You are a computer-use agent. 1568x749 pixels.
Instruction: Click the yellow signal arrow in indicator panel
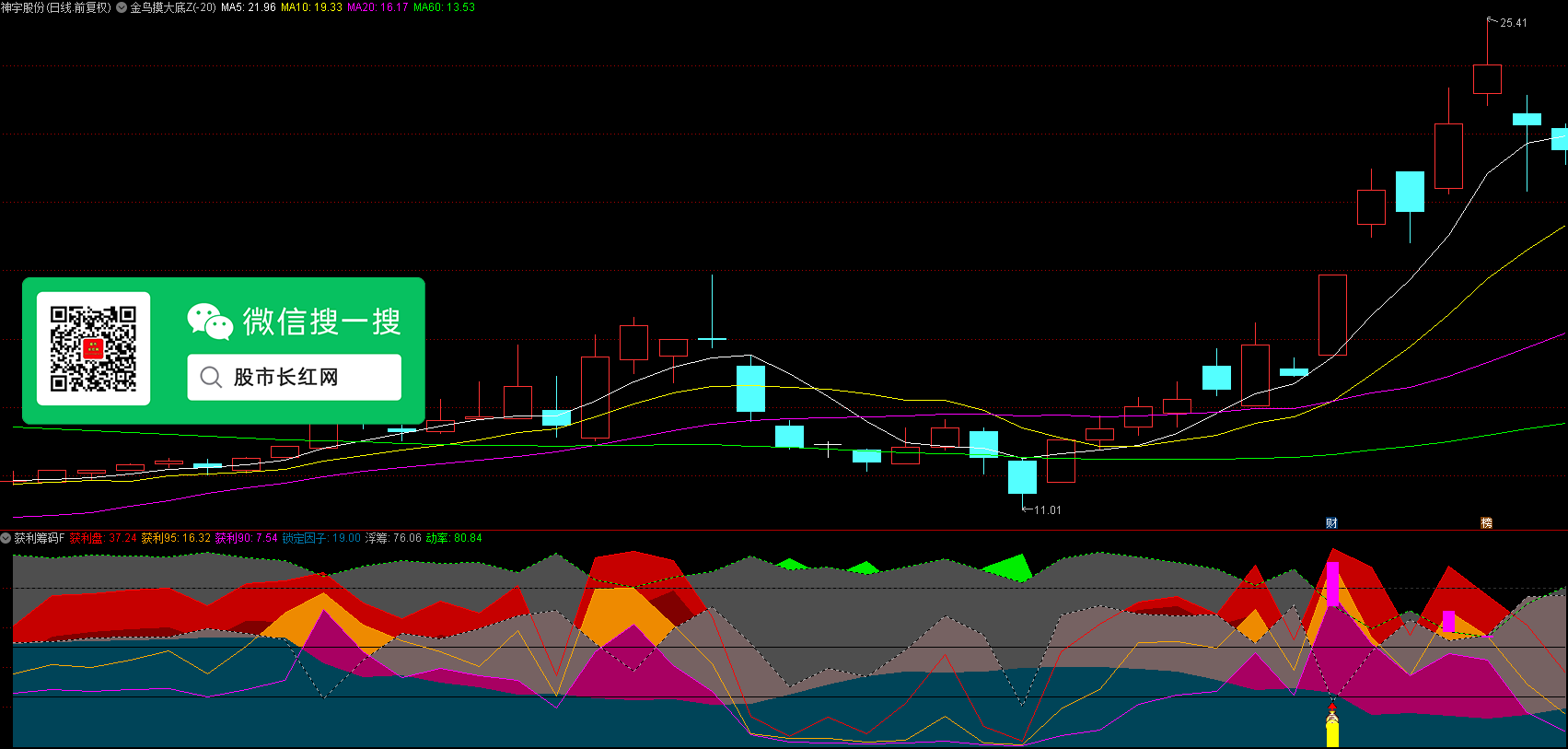[x=1331, y=726]
